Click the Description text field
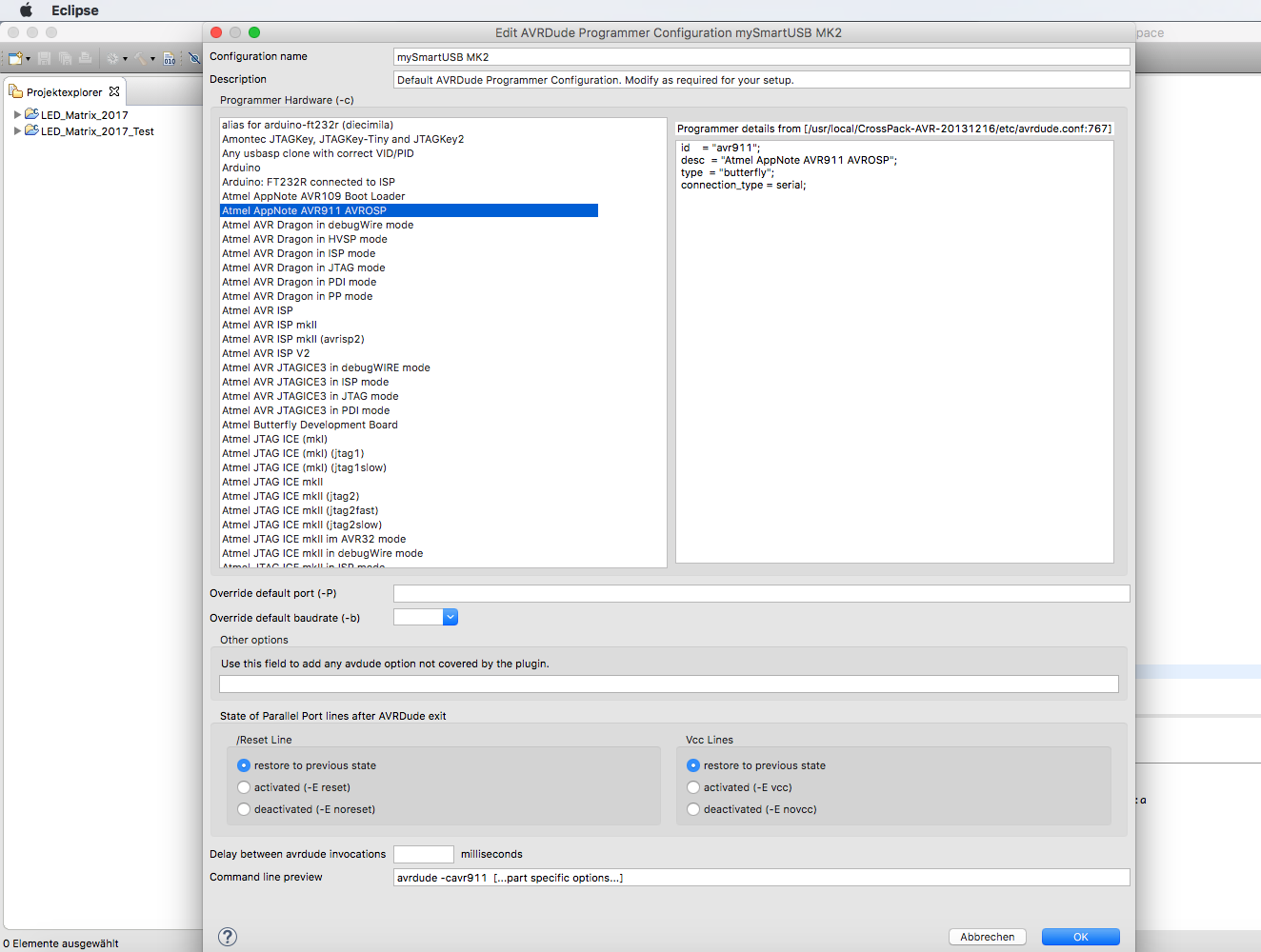 (x=761, y=80)
